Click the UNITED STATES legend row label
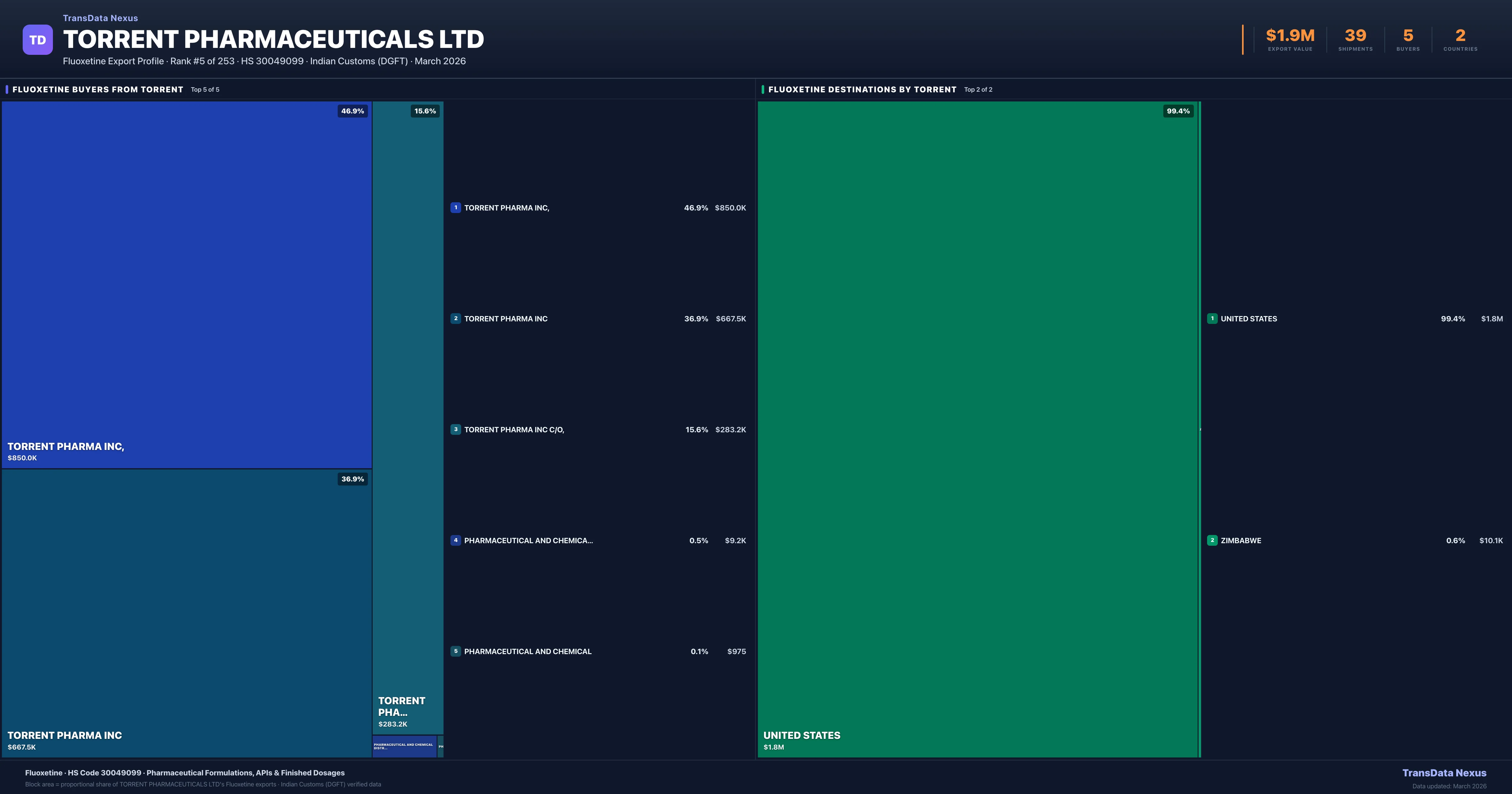 [1248, 318]
